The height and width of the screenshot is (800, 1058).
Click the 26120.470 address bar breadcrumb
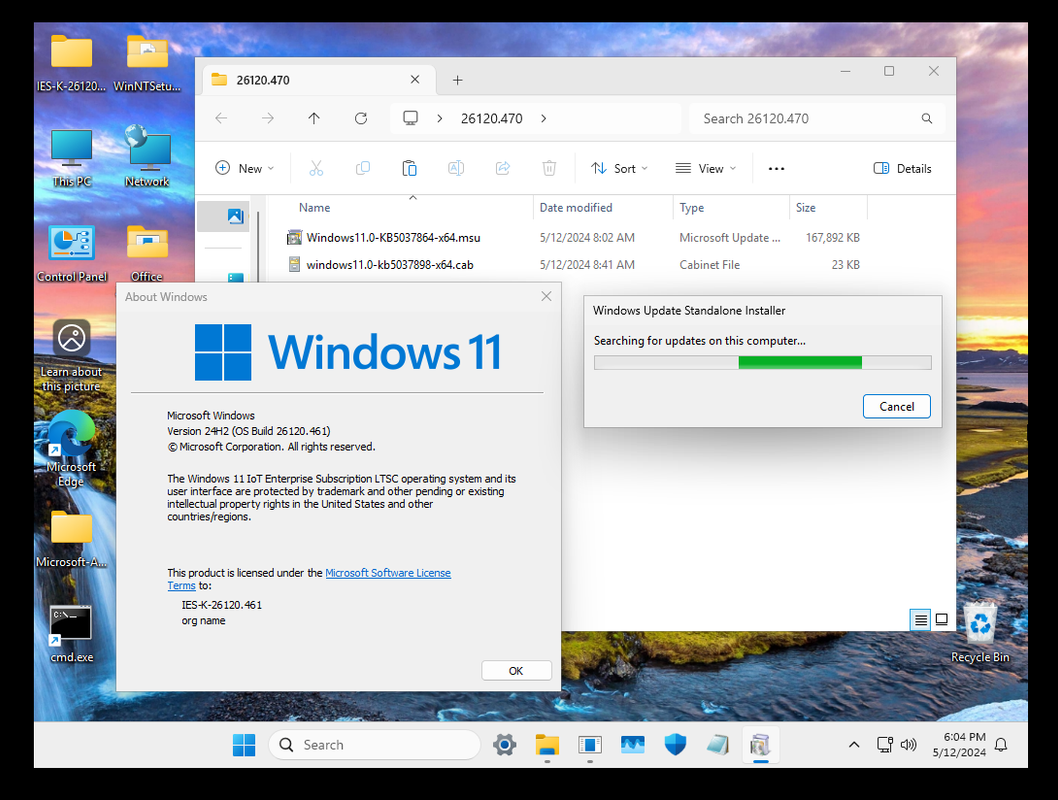point(491,119)
